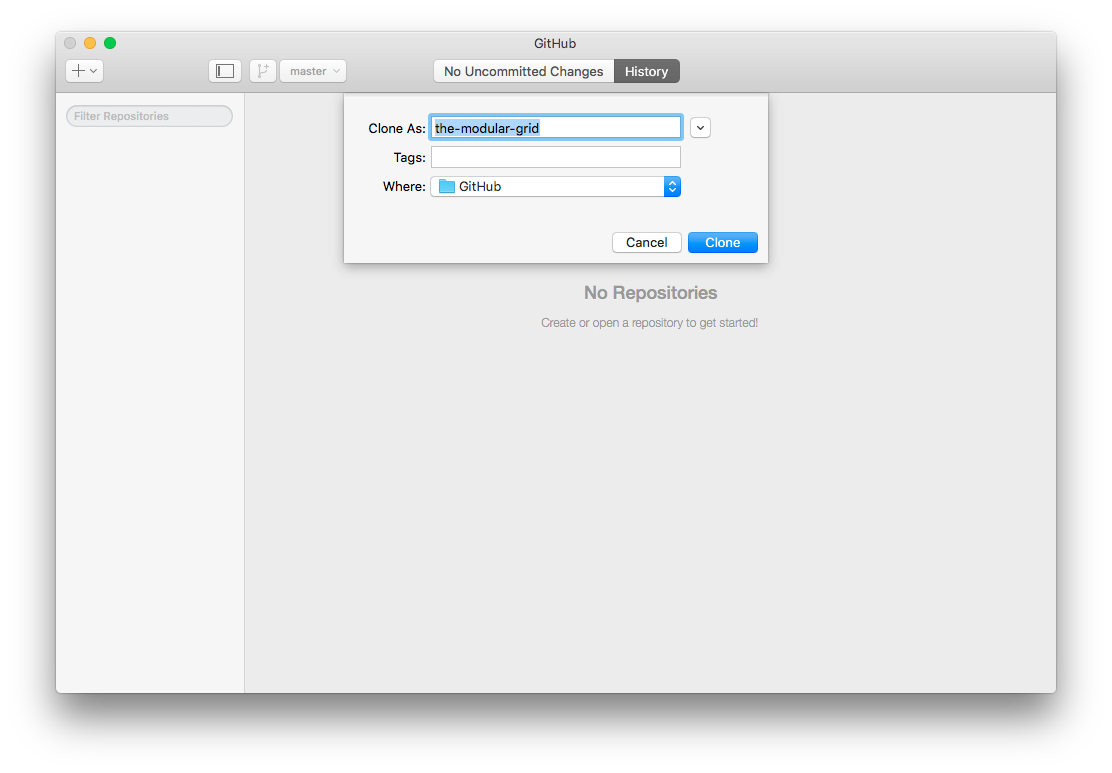Create a new branch using branch icon
Screen dimensions: 1112x773
[262, 71]
